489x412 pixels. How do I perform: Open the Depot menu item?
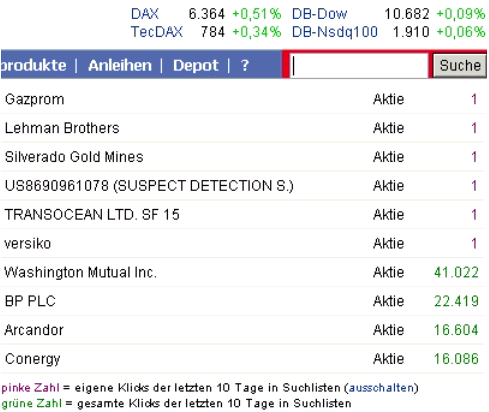196,66
